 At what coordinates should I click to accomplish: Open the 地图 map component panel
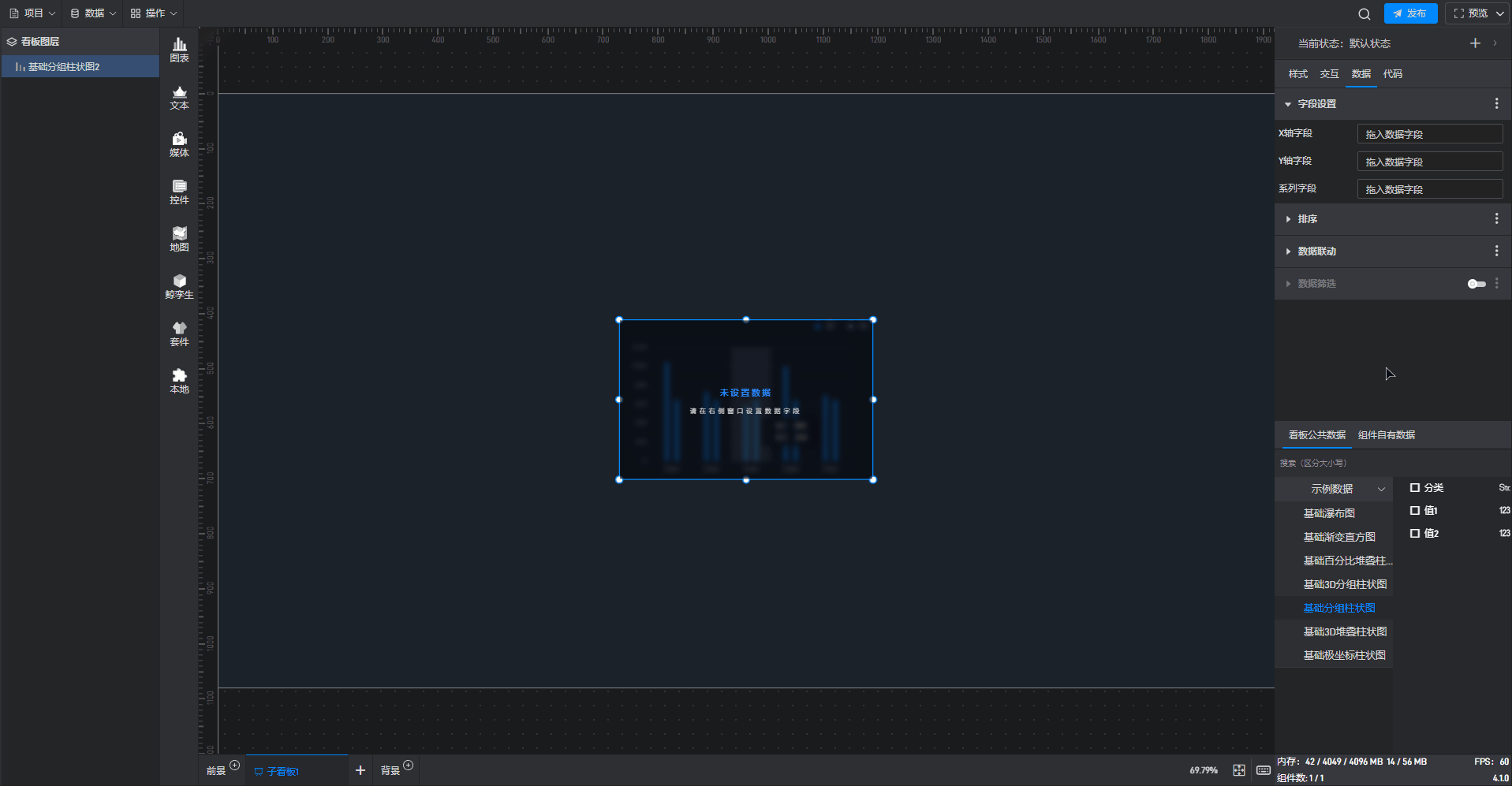click(x=179, y=240)
